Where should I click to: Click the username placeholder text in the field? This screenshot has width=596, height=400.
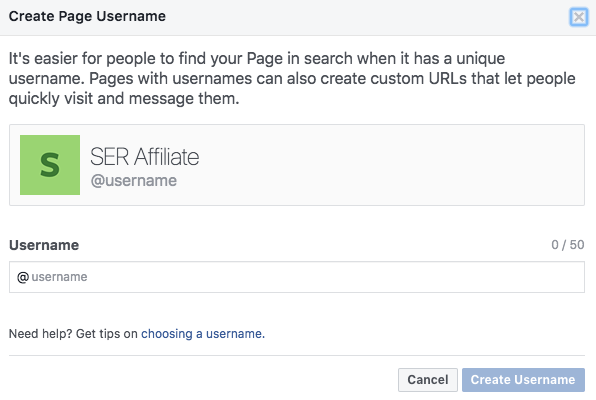[x=59, y=277]
